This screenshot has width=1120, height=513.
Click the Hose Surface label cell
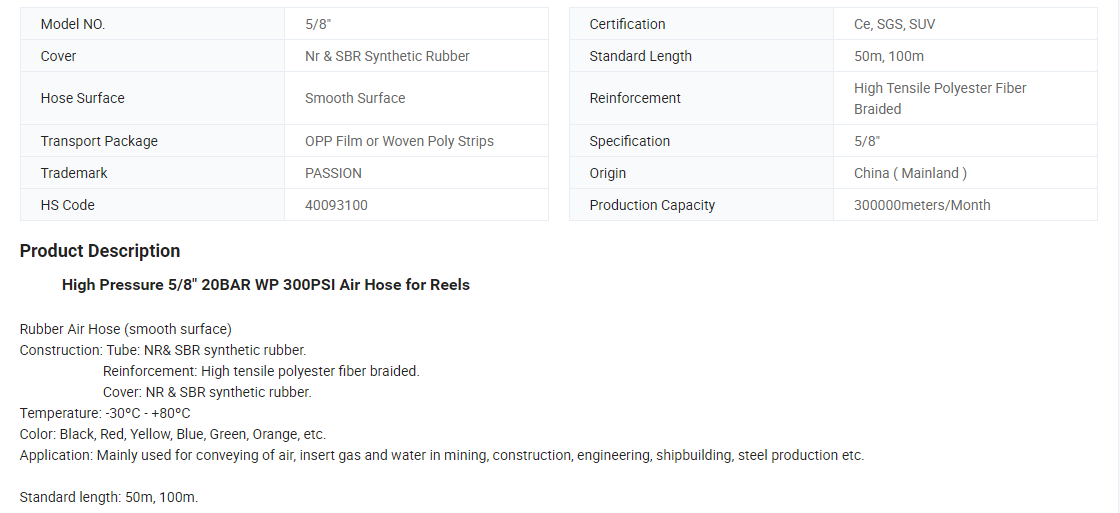152,98
